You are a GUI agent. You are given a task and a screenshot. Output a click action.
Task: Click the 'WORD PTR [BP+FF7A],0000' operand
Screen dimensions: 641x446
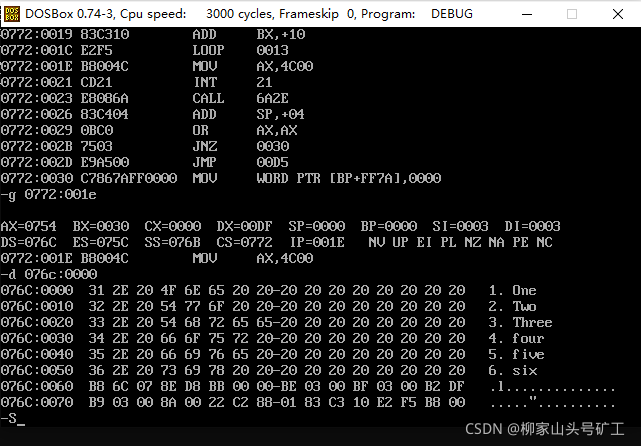[349, 178]
